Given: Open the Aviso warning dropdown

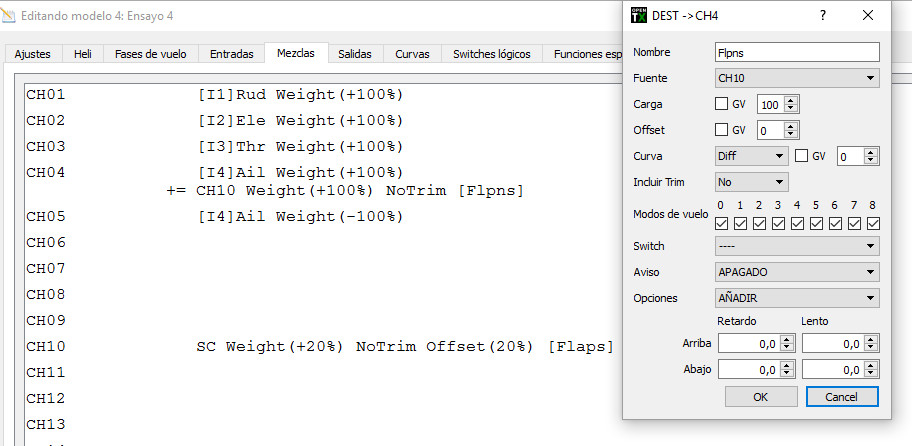Looking at the screenshot, I should point(797,272).
